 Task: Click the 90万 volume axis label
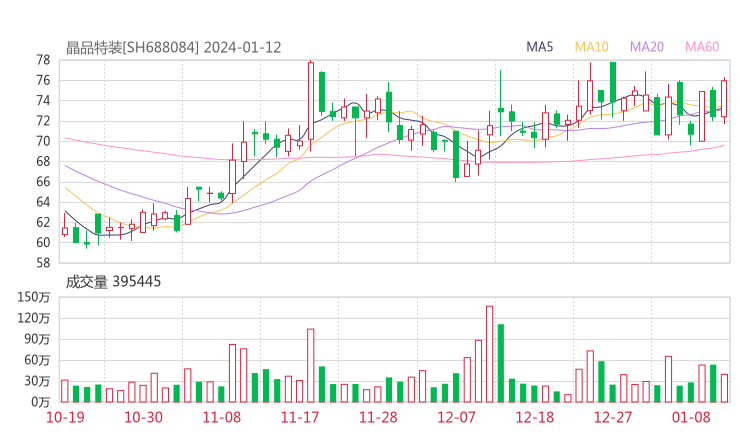pos(37,339)
